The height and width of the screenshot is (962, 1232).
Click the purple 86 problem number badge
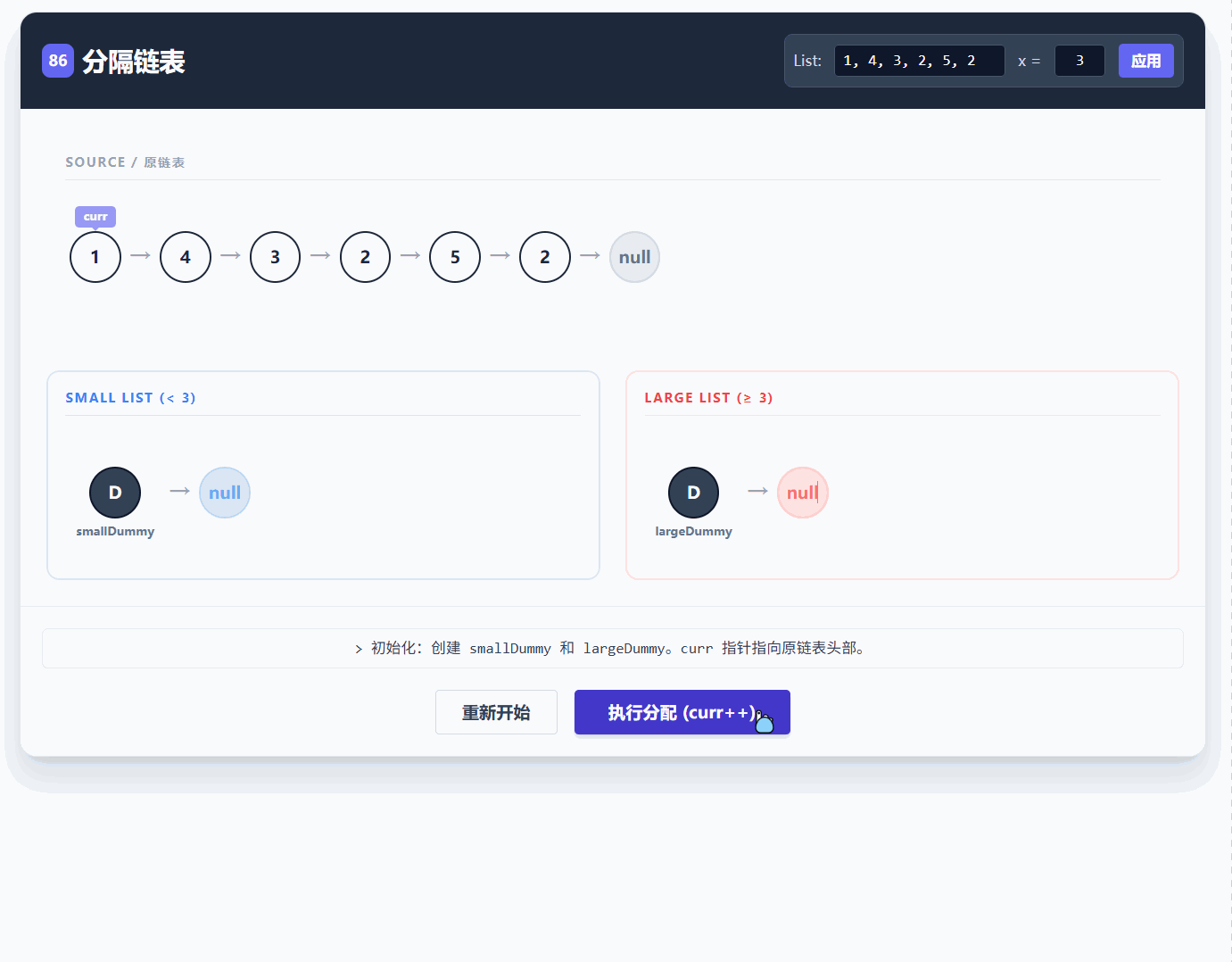pos(58,61)
